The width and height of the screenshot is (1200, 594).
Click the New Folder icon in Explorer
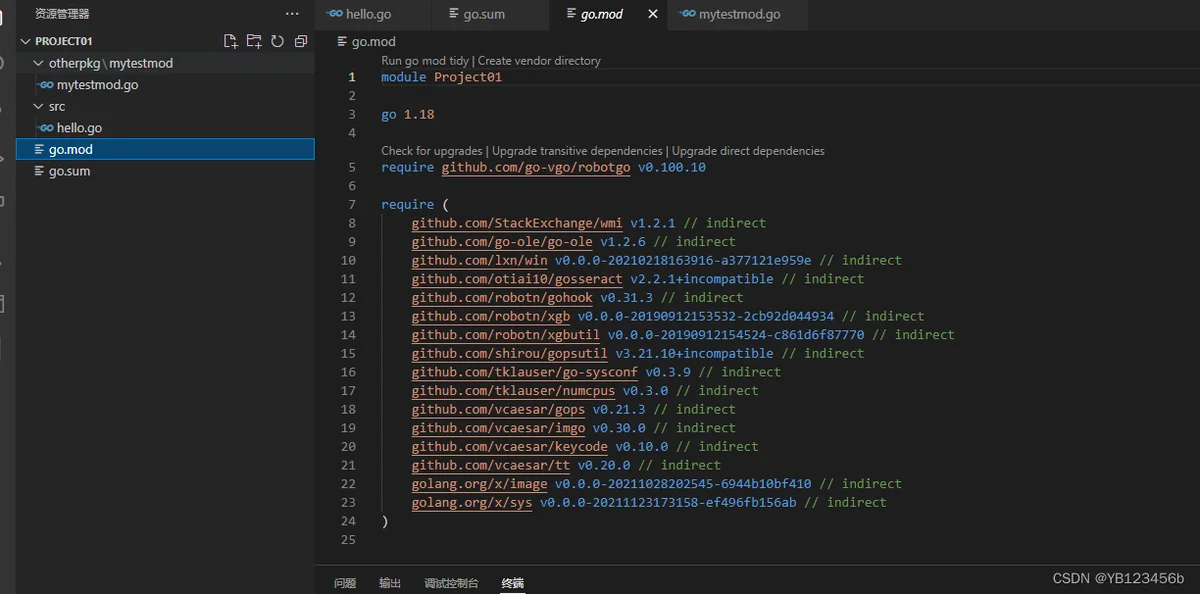[x=254, y=41]
